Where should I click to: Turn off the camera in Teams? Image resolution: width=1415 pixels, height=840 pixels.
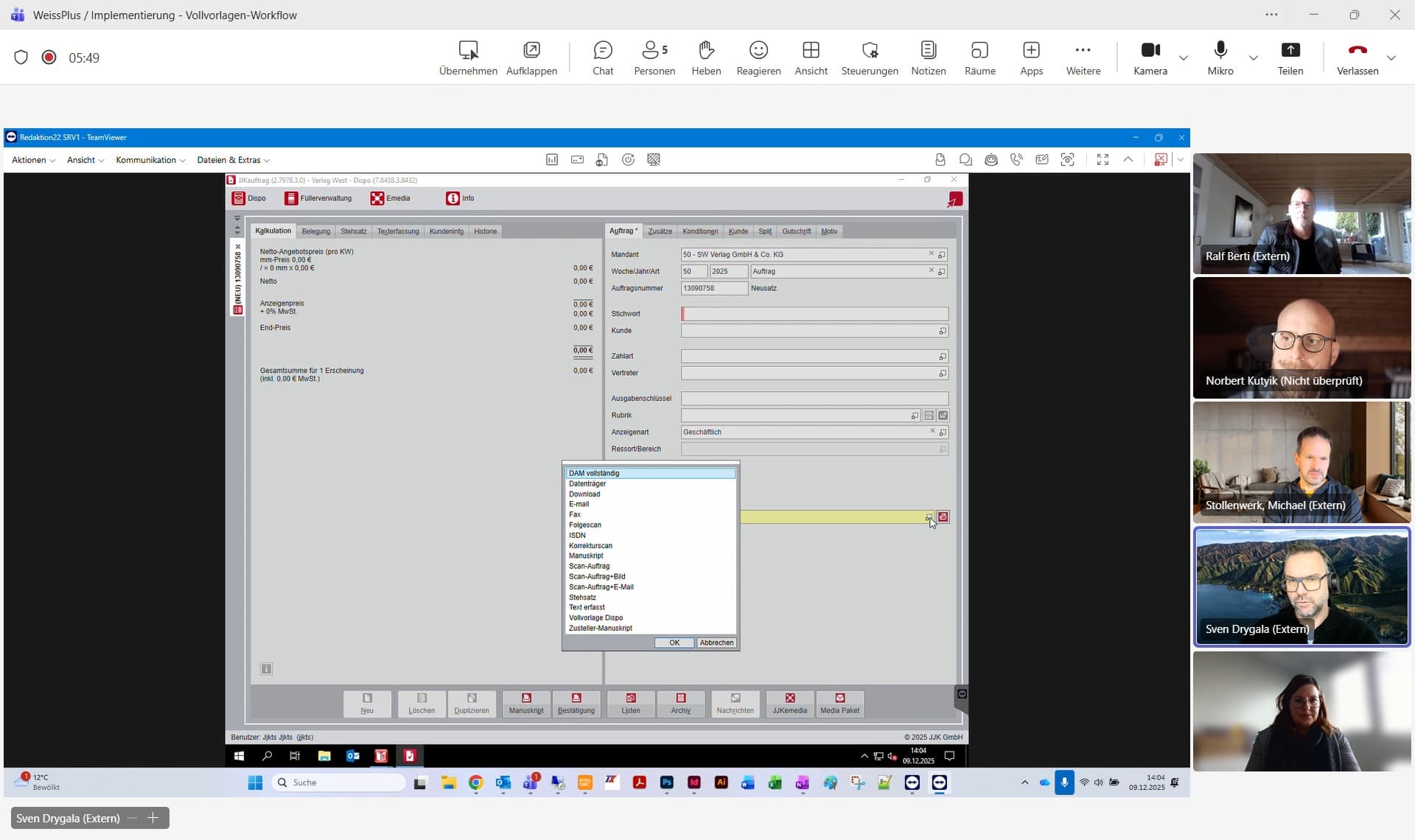click(x=1150, y=57)
